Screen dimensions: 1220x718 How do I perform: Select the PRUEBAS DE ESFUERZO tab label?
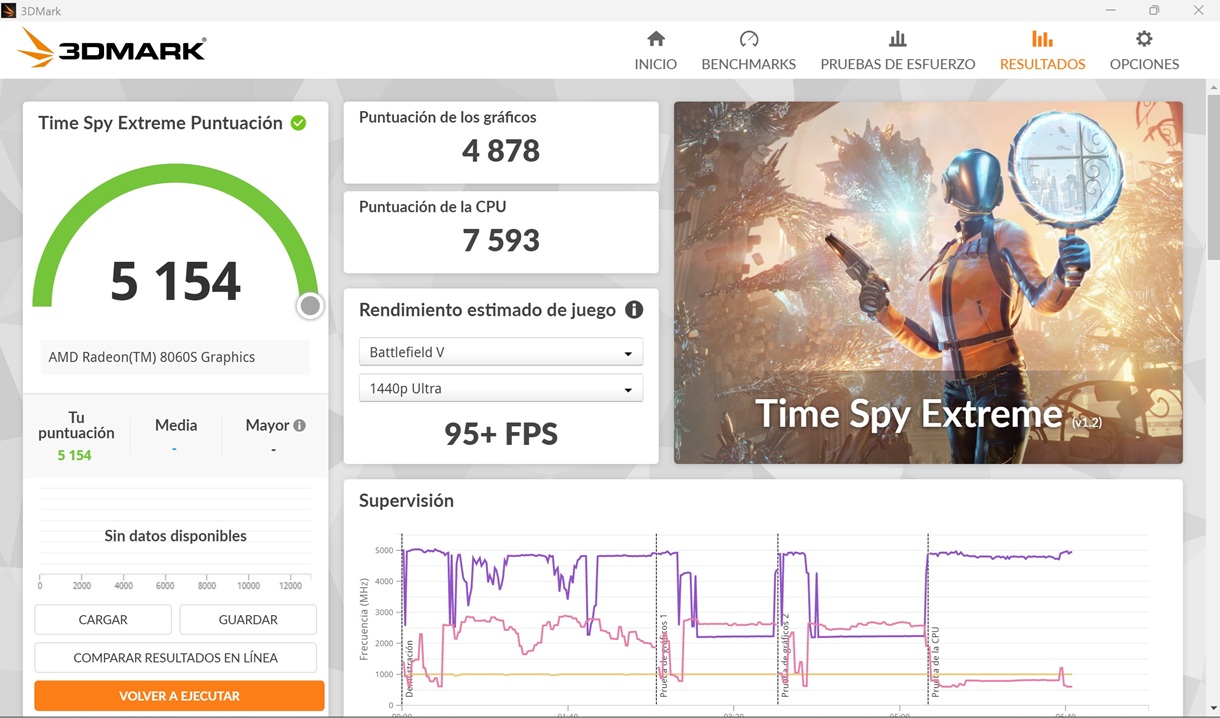point(897,64)
